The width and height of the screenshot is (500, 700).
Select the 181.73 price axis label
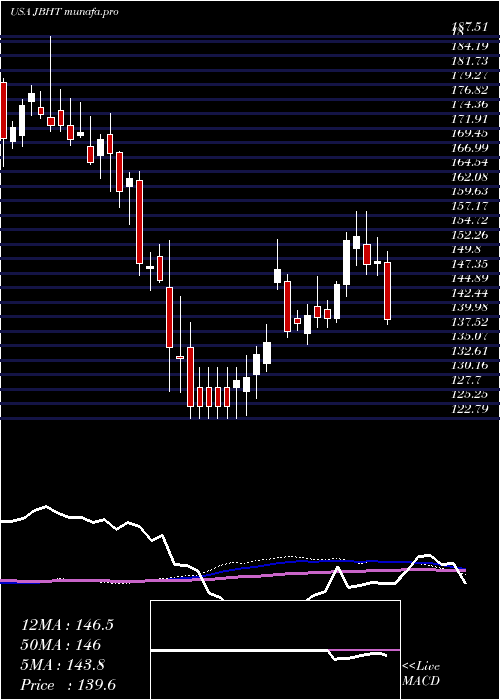tap(470, 60)
